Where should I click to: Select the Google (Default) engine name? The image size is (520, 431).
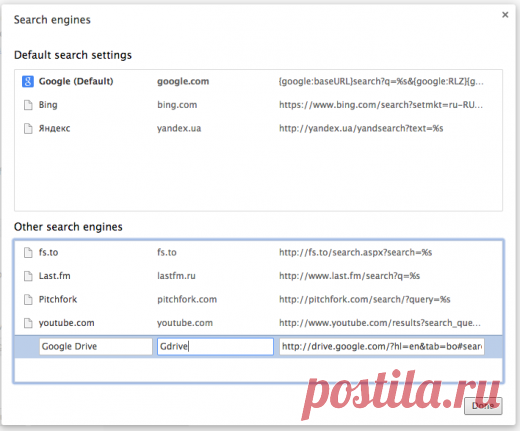pyautogui.click(x=76, y=81)
